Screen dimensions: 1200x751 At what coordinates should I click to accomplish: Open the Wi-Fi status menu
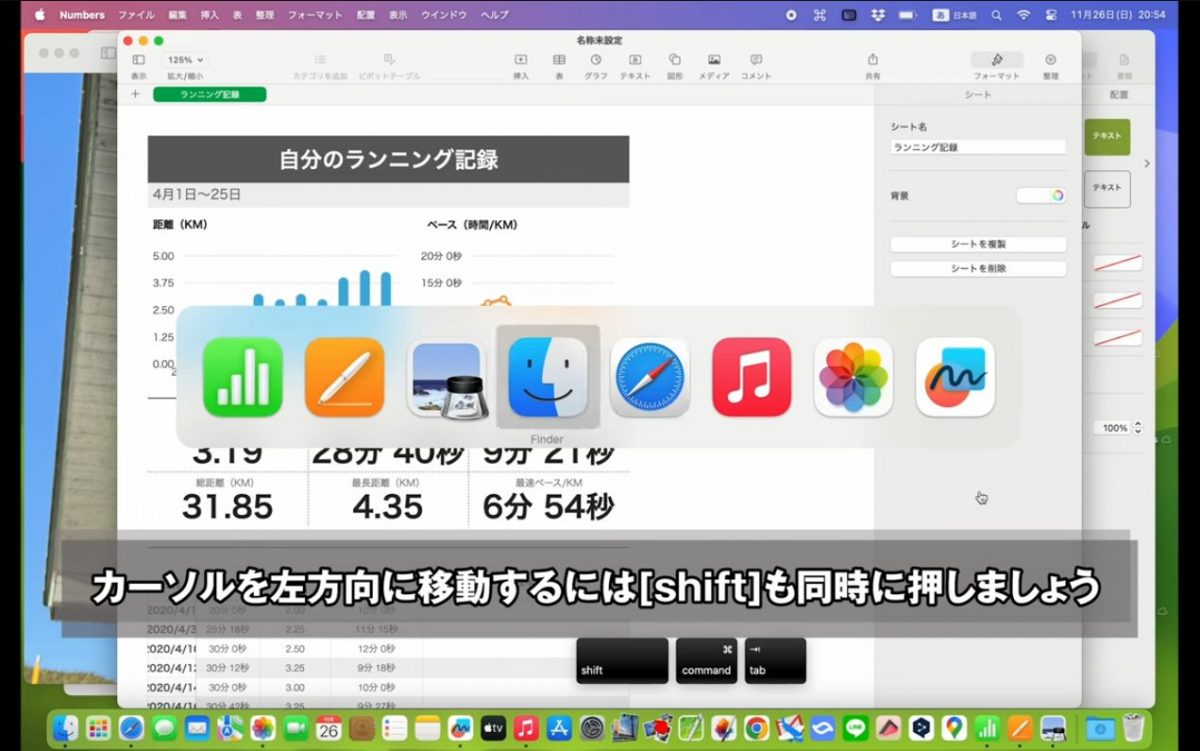pyautogui.click(x=1023, y=15)
